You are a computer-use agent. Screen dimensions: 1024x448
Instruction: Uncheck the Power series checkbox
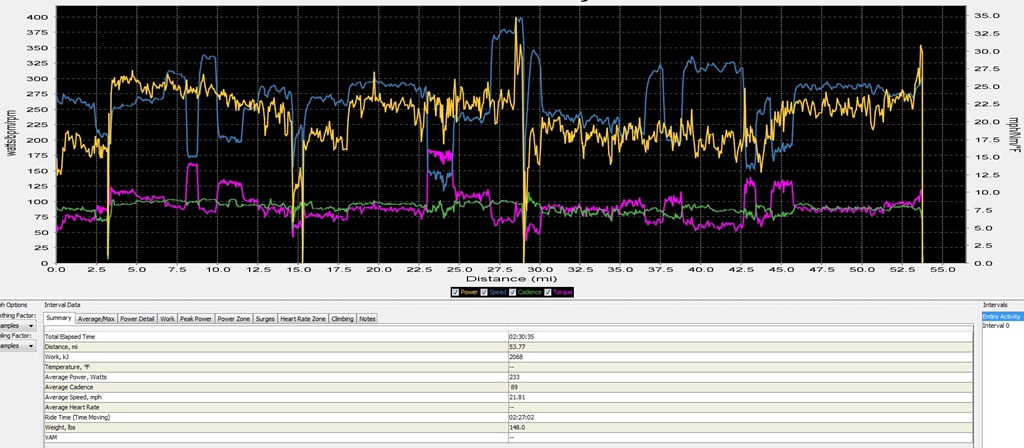(x=455, y=292)
